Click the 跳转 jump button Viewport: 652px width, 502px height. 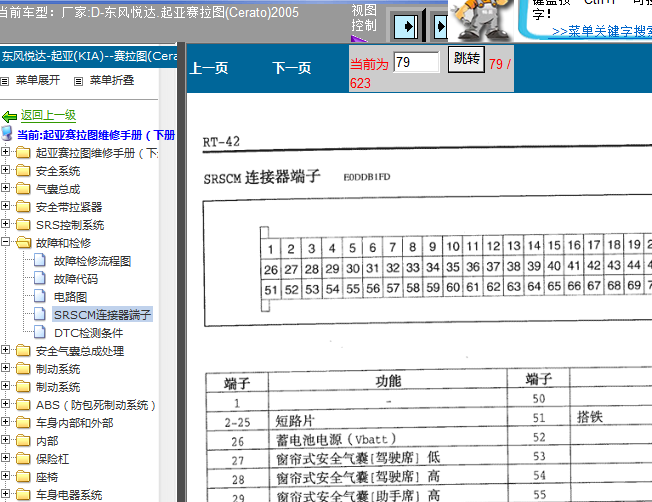(466, 59)
